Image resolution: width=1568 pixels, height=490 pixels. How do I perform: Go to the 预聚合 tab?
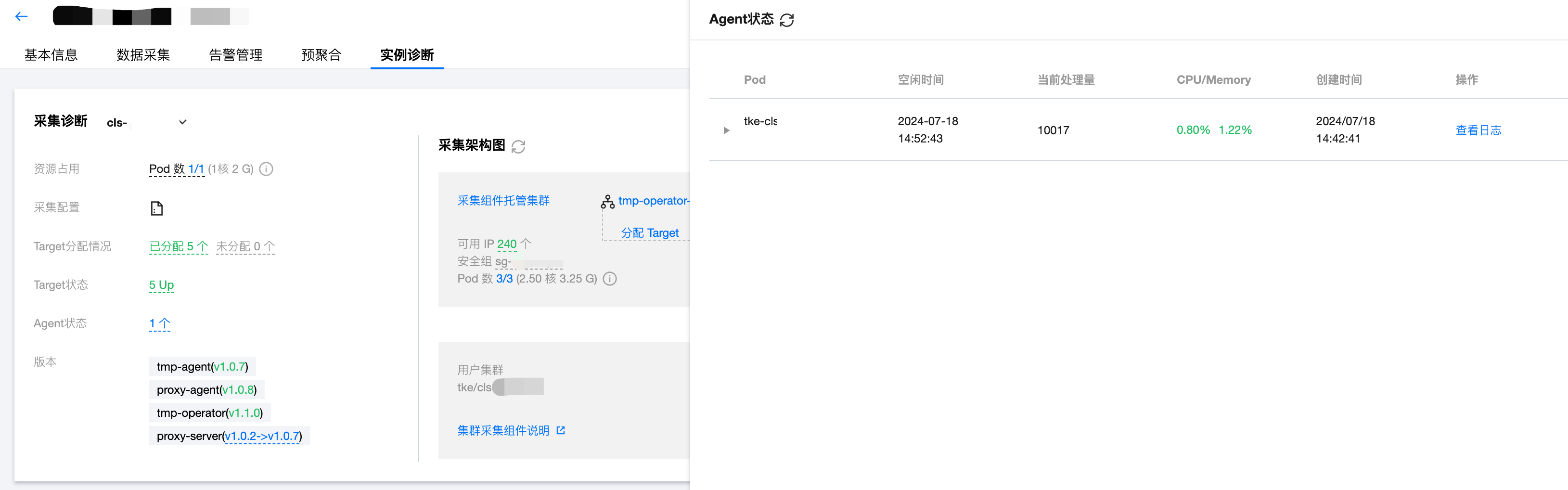pyautogui.click(x=321, y=55)
